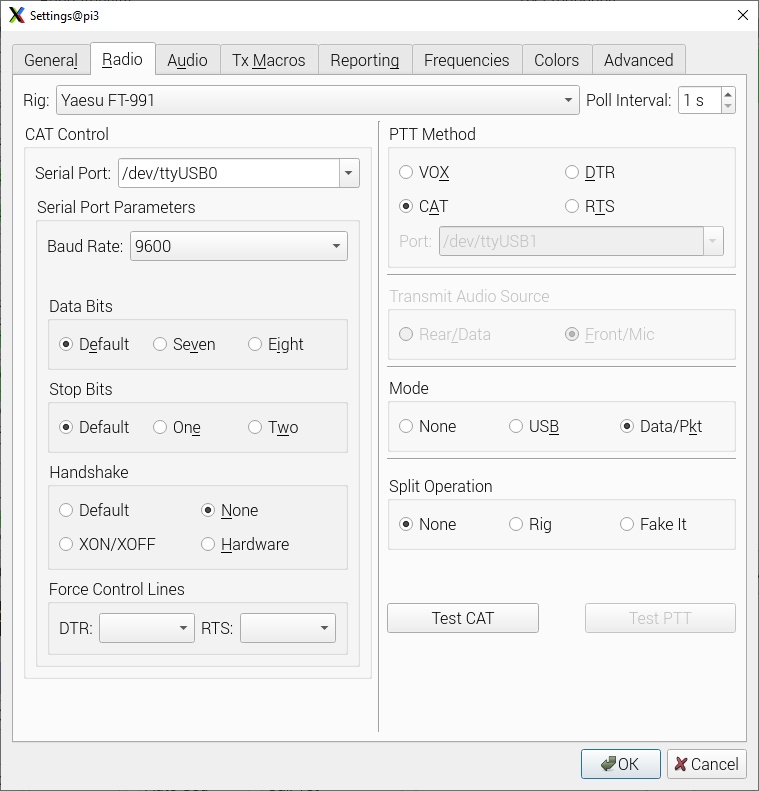Choose One stop bit
Viewport: 759px width, 791px height.
tap(177, 427)
